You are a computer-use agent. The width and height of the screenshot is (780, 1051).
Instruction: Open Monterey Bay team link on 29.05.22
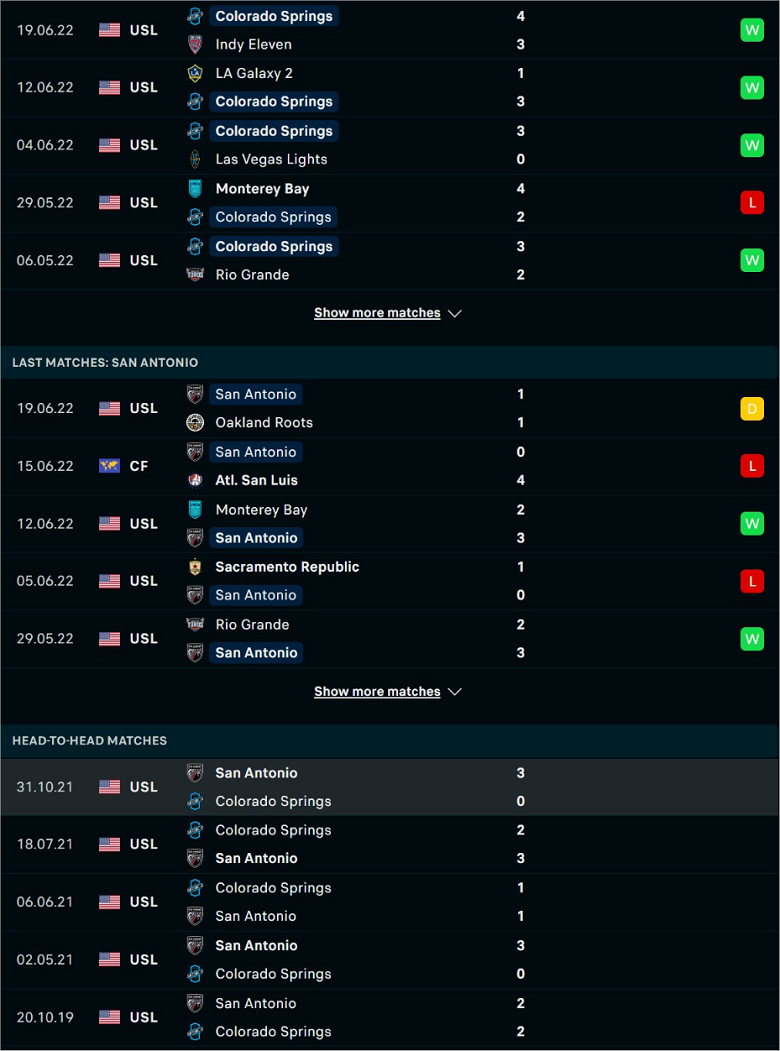click(x=262, y=189)
